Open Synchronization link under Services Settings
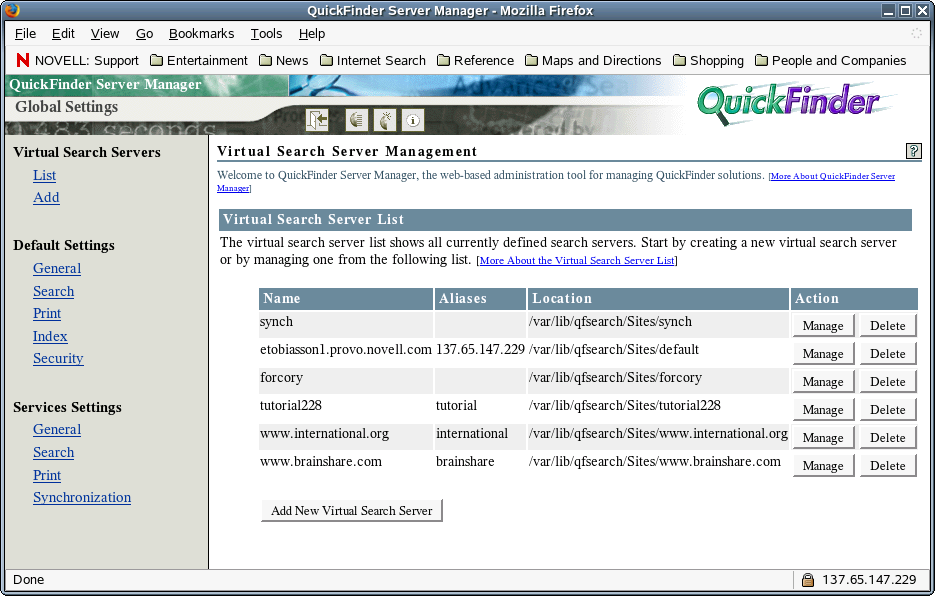 pos(82,497)
